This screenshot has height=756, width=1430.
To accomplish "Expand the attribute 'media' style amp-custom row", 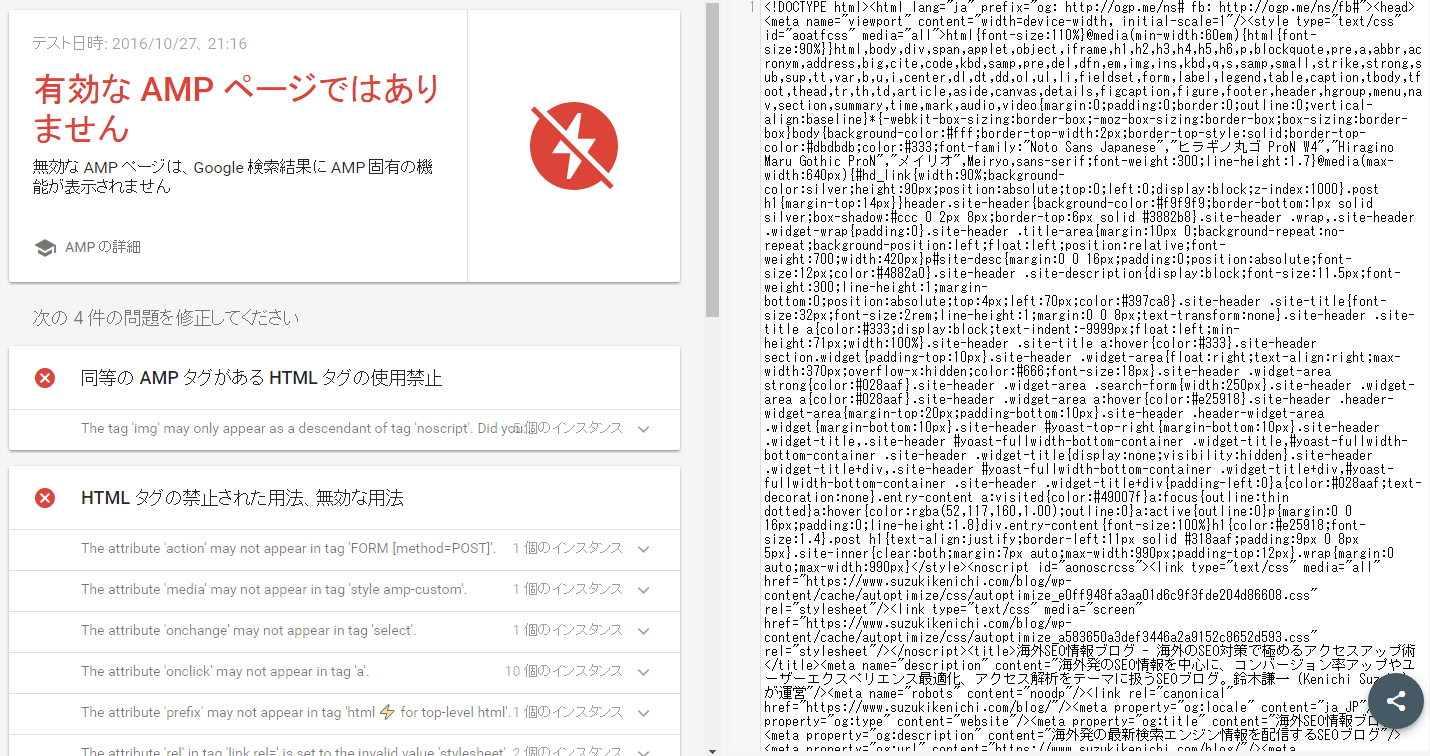I will [x=345, y=590].
